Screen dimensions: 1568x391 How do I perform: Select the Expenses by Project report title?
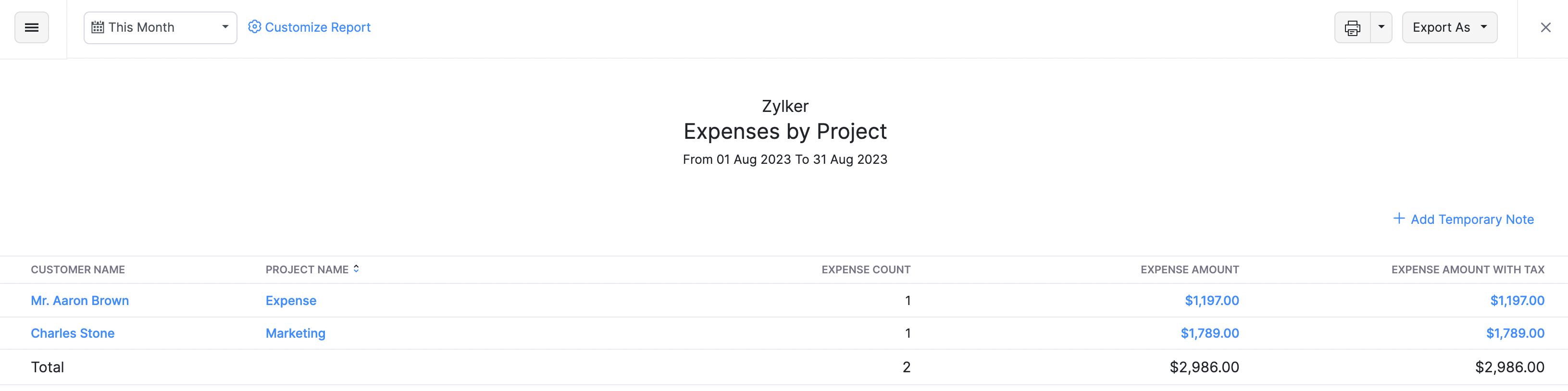tap(785, 131)
